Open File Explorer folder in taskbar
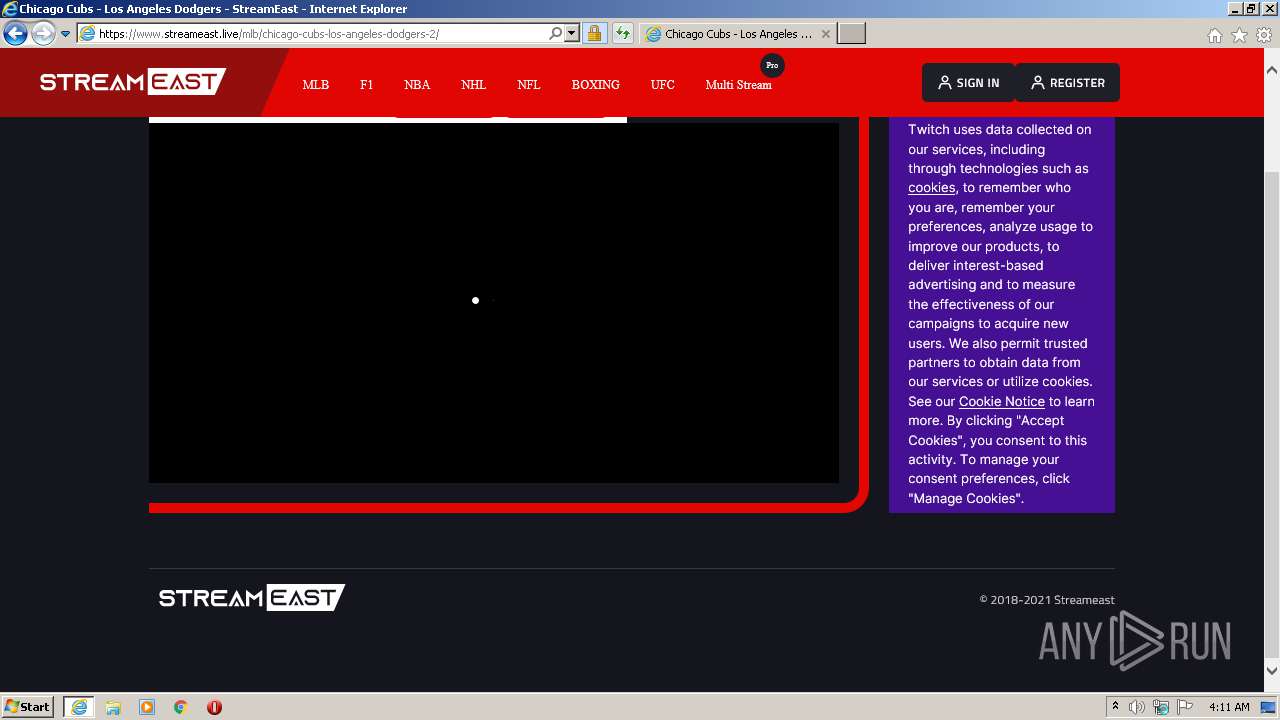1280x720 pixels. tap(113, 707)
